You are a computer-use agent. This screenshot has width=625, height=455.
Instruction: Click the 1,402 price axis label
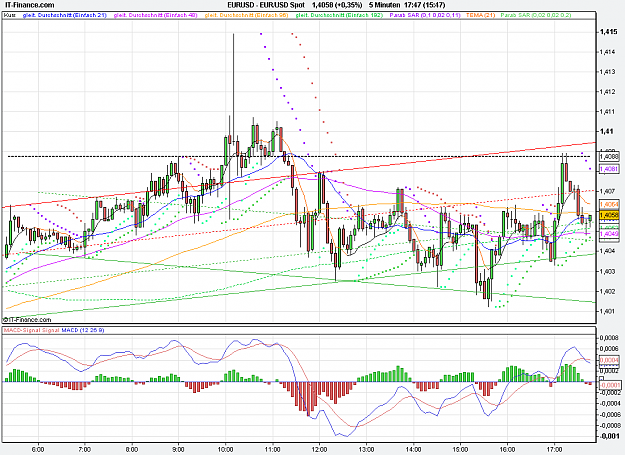pos(608,291)
